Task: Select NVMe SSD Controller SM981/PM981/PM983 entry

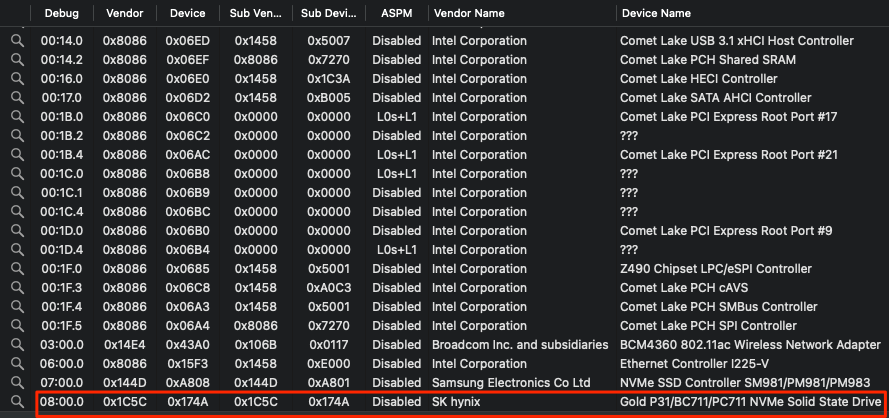Action: [744, 383]
